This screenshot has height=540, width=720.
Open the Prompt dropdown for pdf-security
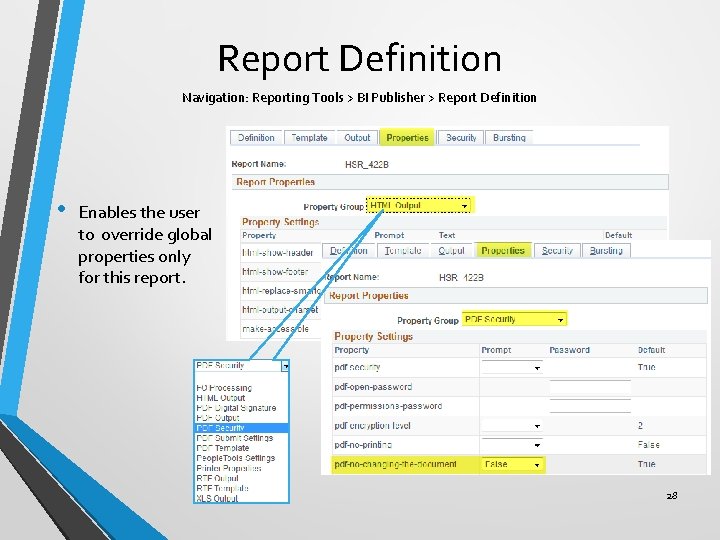click(x=512, y=367)
